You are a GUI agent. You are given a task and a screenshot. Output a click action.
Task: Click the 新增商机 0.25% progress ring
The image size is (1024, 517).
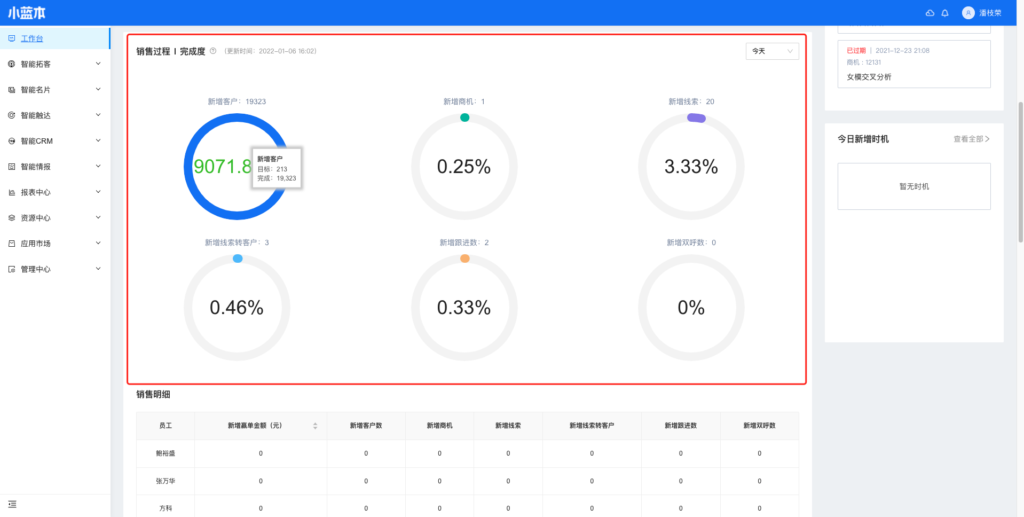pos(464,167)
